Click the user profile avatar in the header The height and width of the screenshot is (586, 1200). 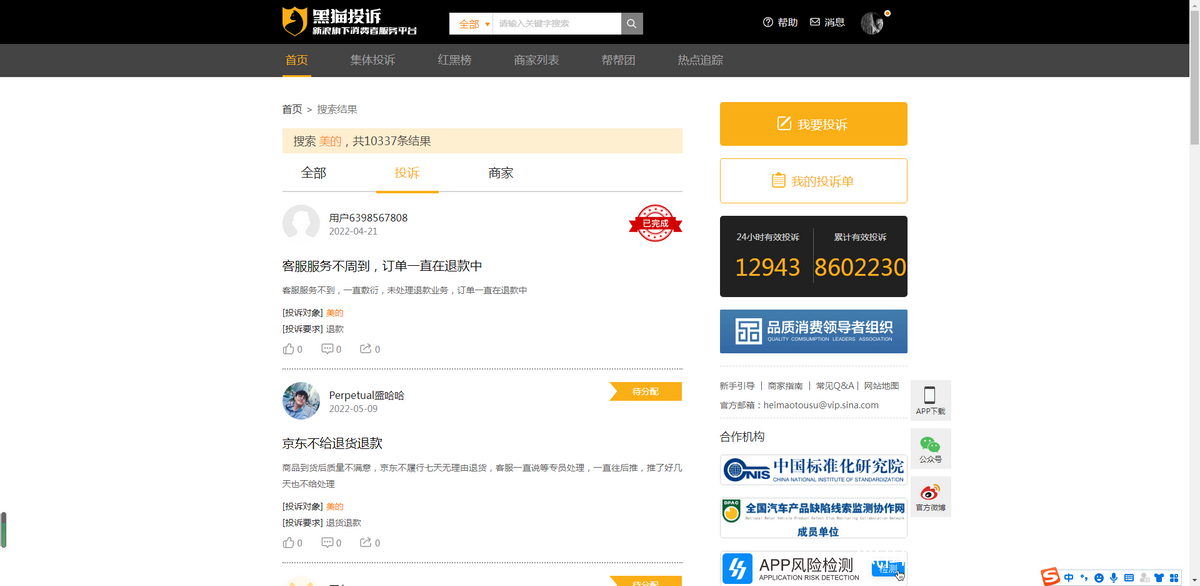coord(872,23)
